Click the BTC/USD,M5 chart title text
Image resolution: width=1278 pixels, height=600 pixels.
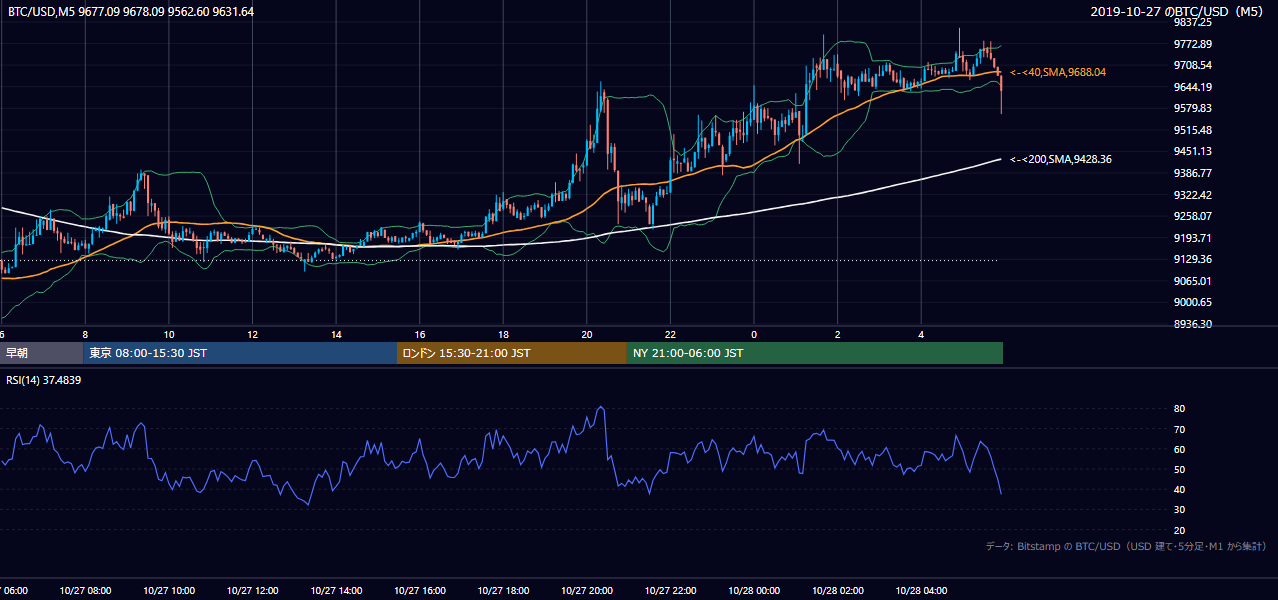tap(131, 12)
